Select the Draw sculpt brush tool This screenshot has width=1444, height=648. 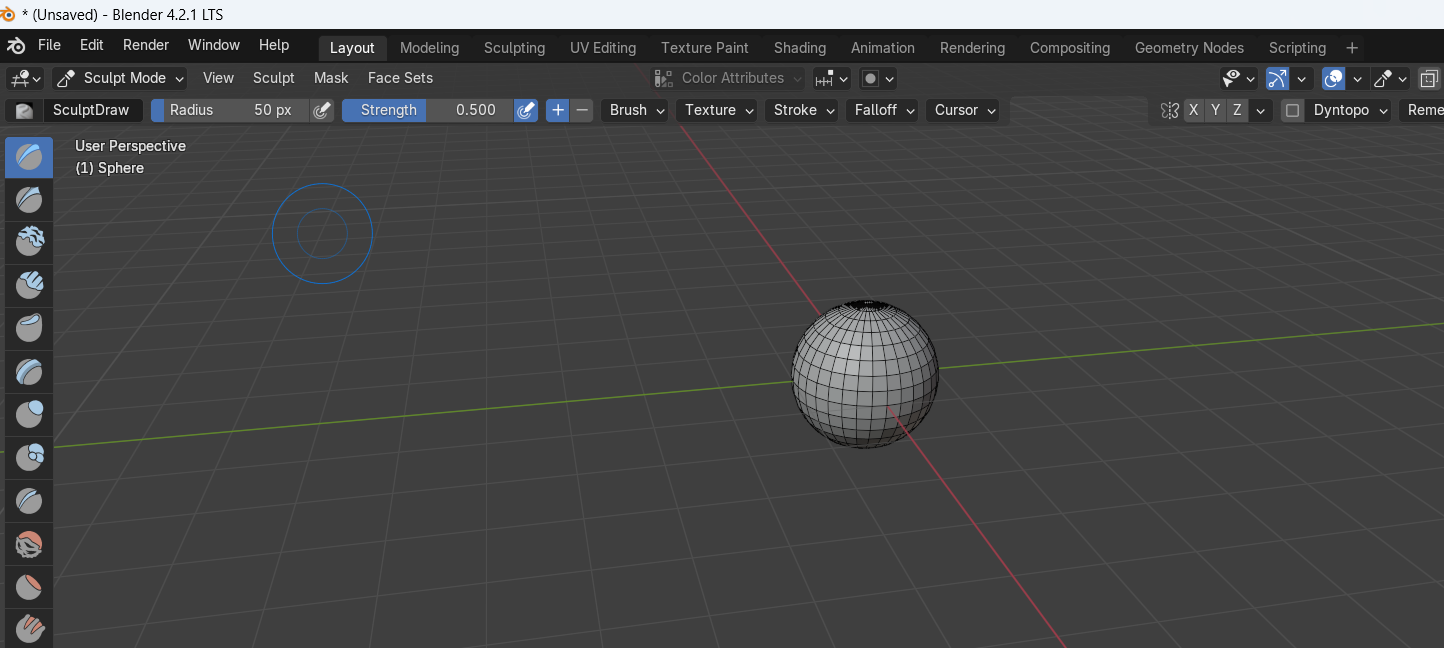29,157
